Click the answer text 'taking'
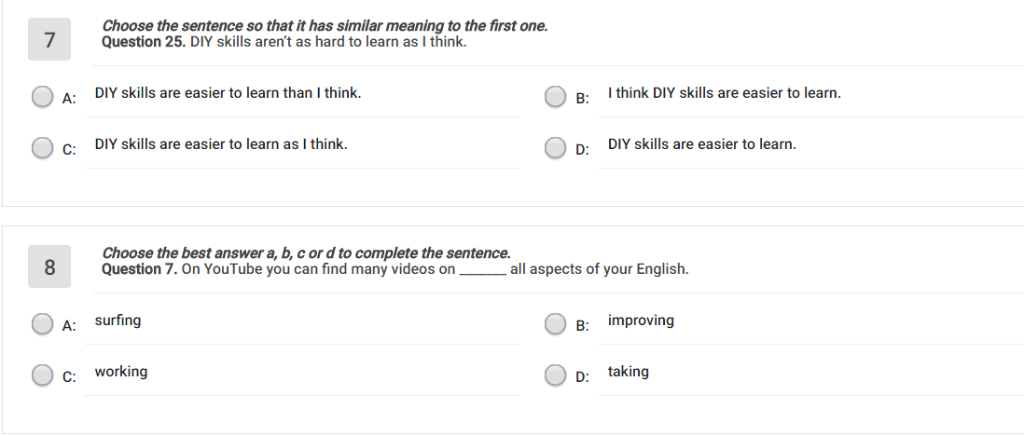 [628, 371]
